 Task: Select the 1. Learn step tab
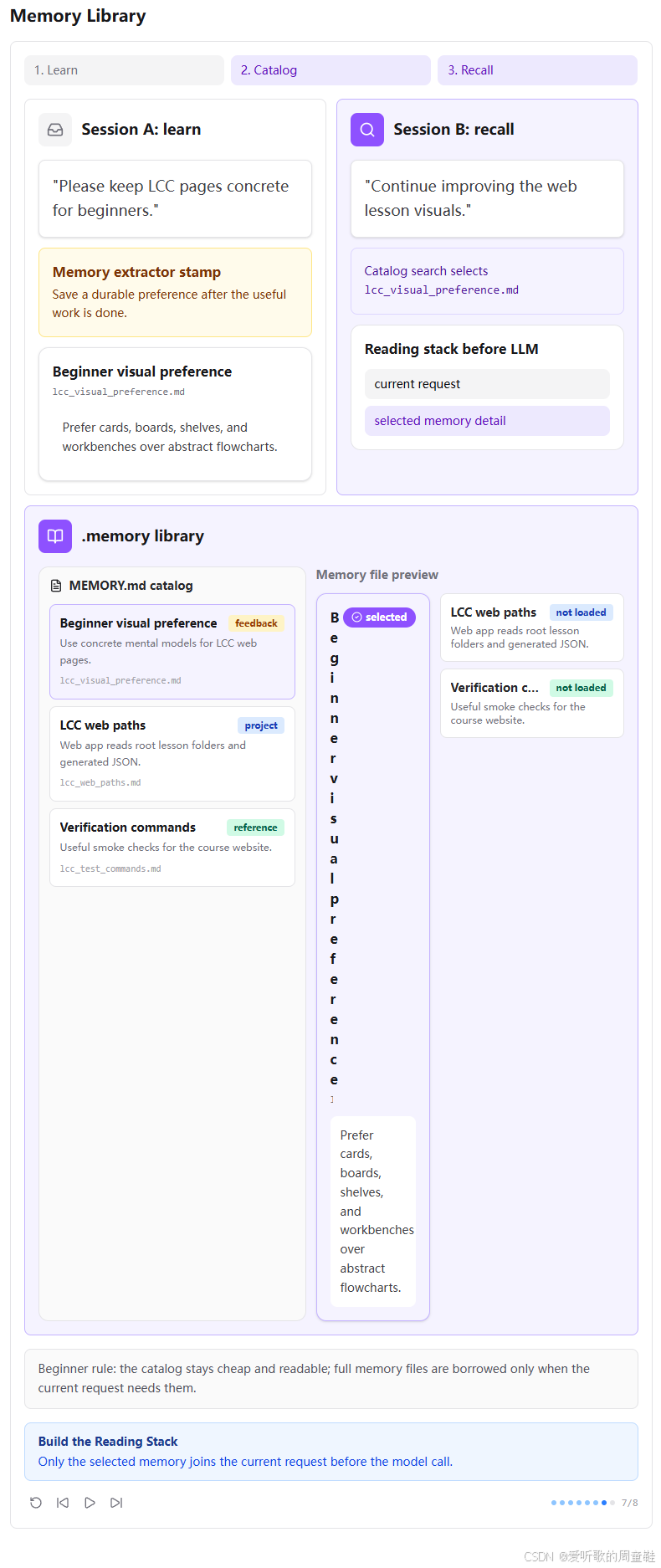tap(124, 70)
